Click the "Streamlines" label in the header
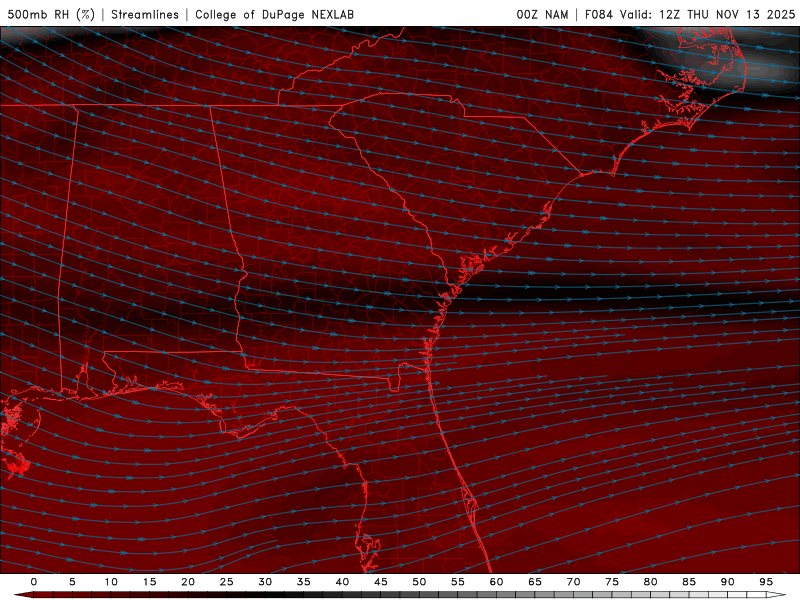Screen dimensions: 800x600 [145, 14]
